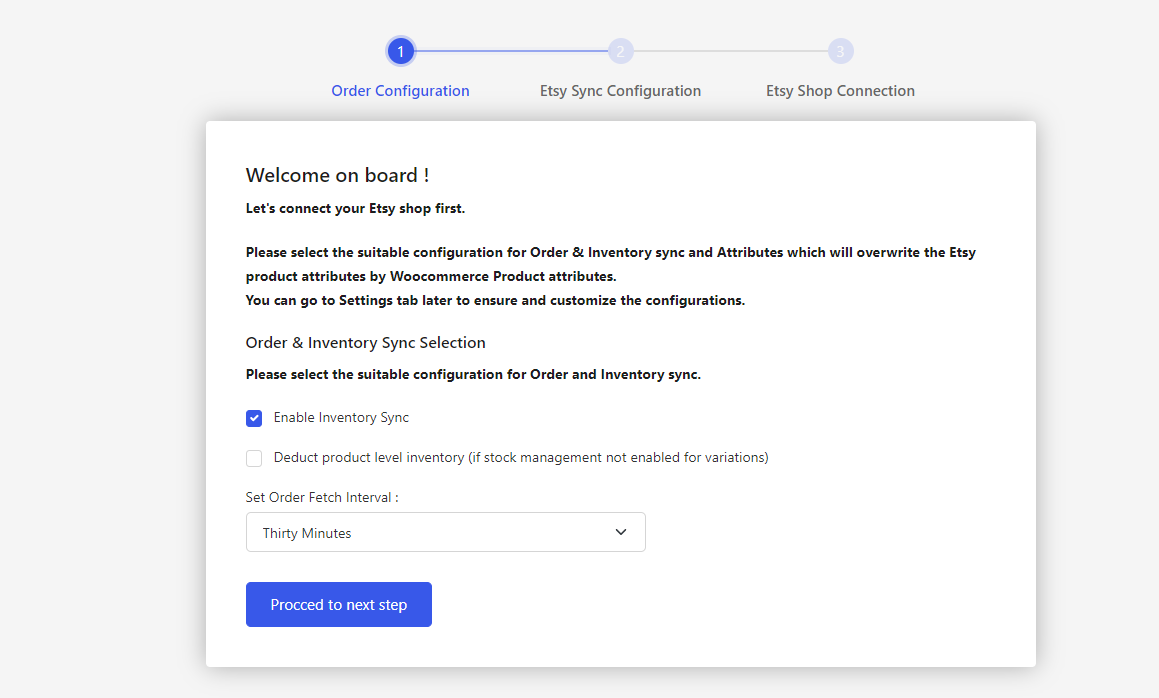Click the greyed-out third step indicator
1159x698 pixels.
[x=840, y=50]
